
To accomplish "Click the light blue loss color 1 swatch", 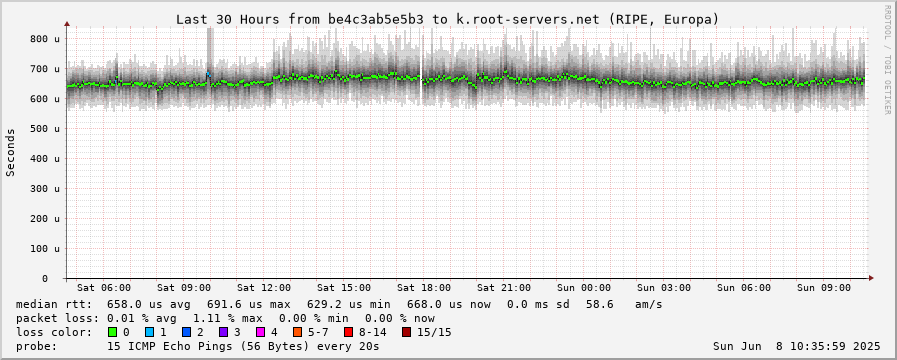I will [x=149, y=332].
